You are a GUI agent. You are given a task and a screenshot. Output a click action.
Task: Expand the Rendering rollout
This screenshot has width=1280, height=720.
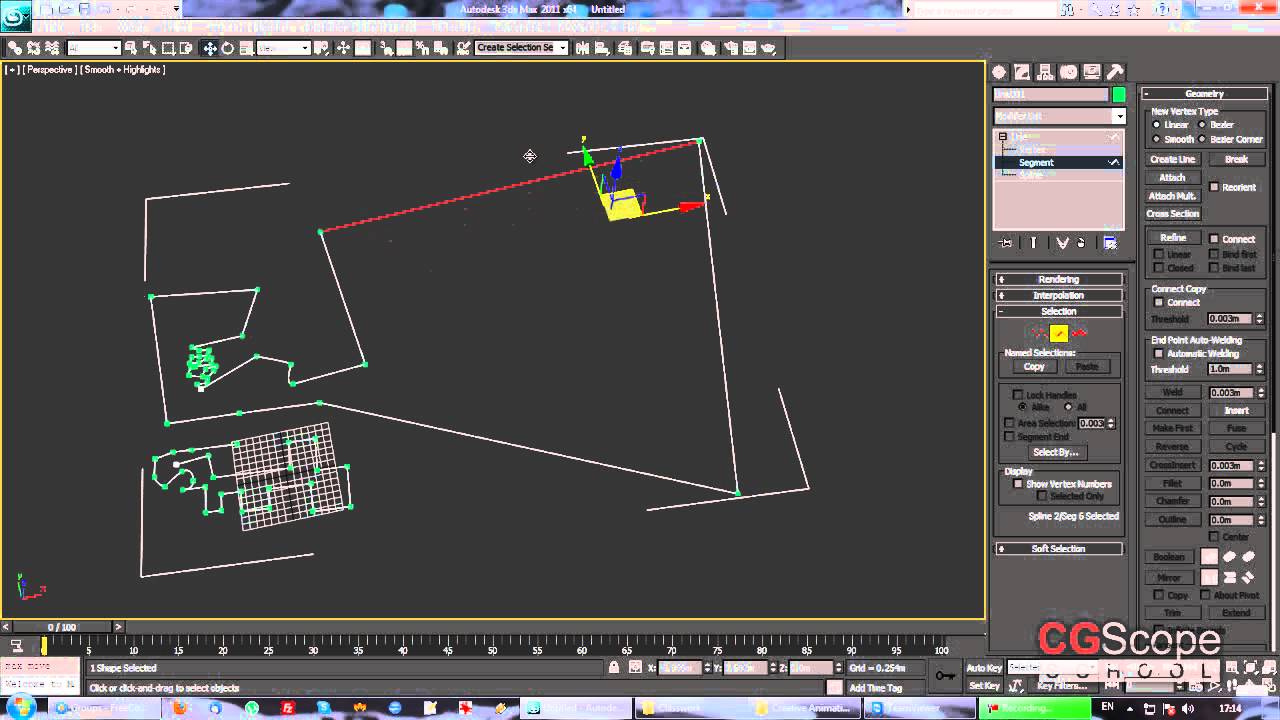(1058, 279)
